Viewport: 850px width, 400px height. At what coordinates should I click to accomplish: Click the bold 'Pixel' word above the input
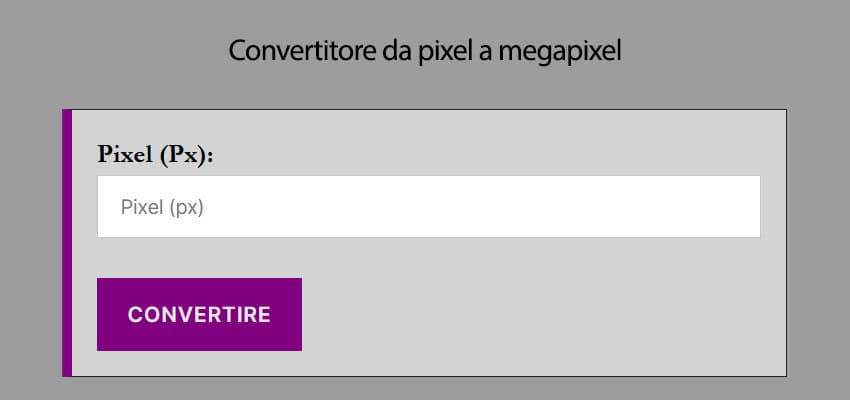tap(125, 155)
